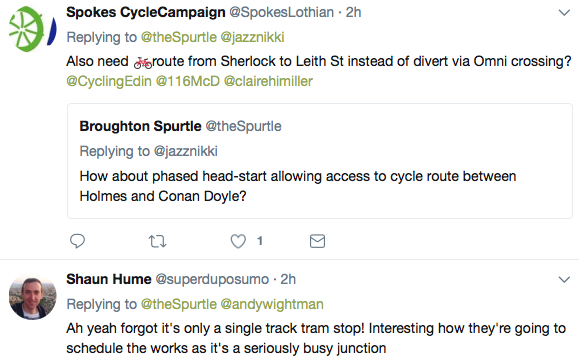
Task: Reply to Spokes CycleCampaign tweet
Action: point(78,241)
